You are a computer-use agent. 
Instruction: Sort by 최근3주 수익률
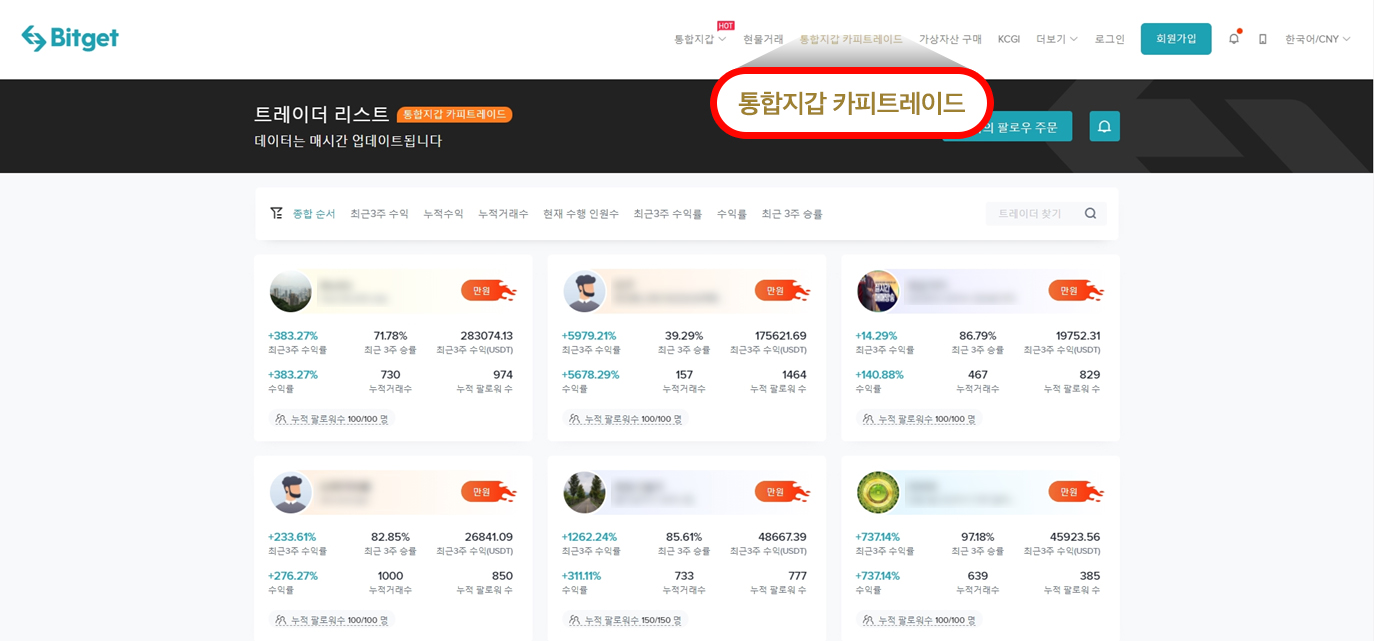point(668,214)
